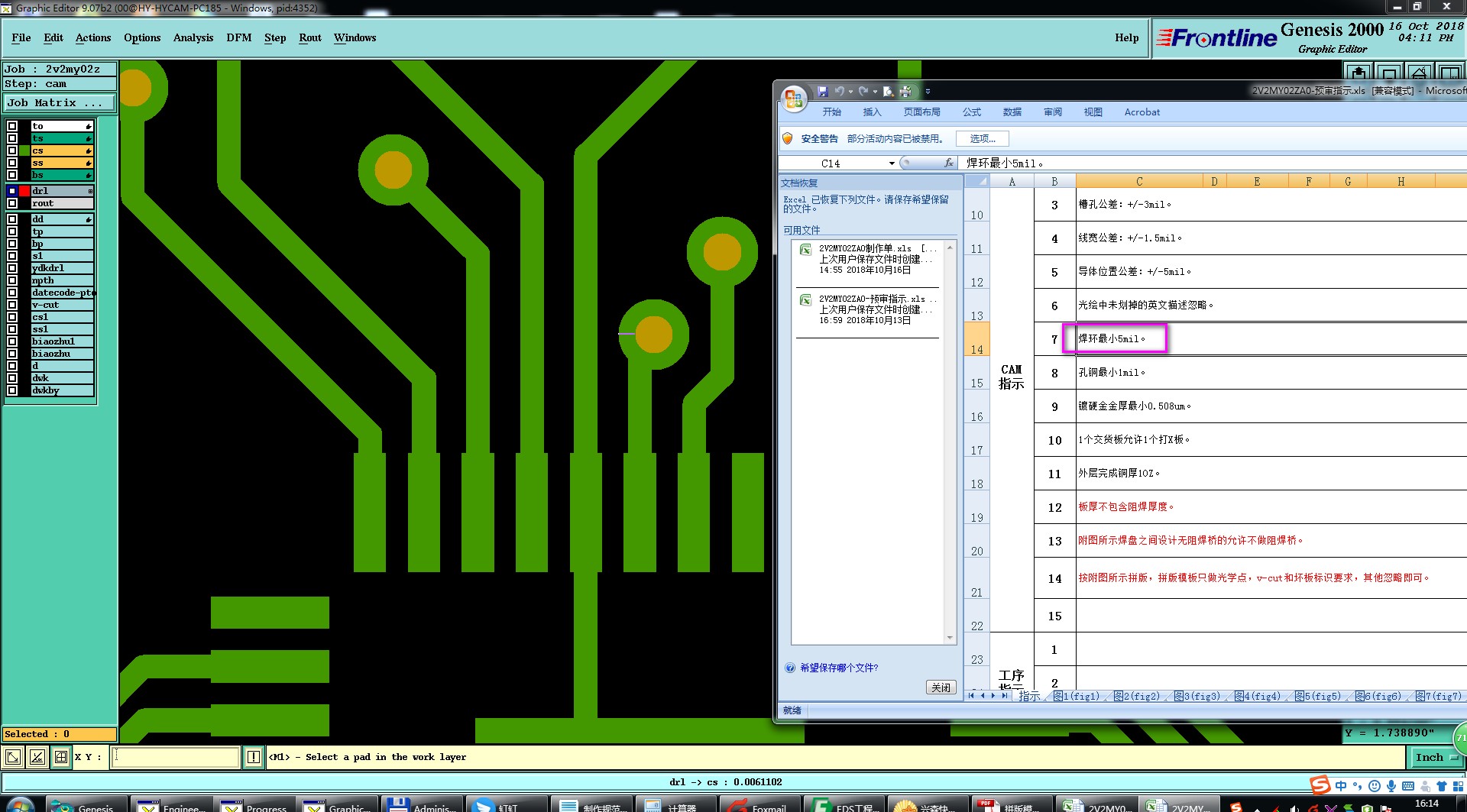Expand the Name Box dropdown arrow
1467x812 pixels.
(x=892, y=163)
